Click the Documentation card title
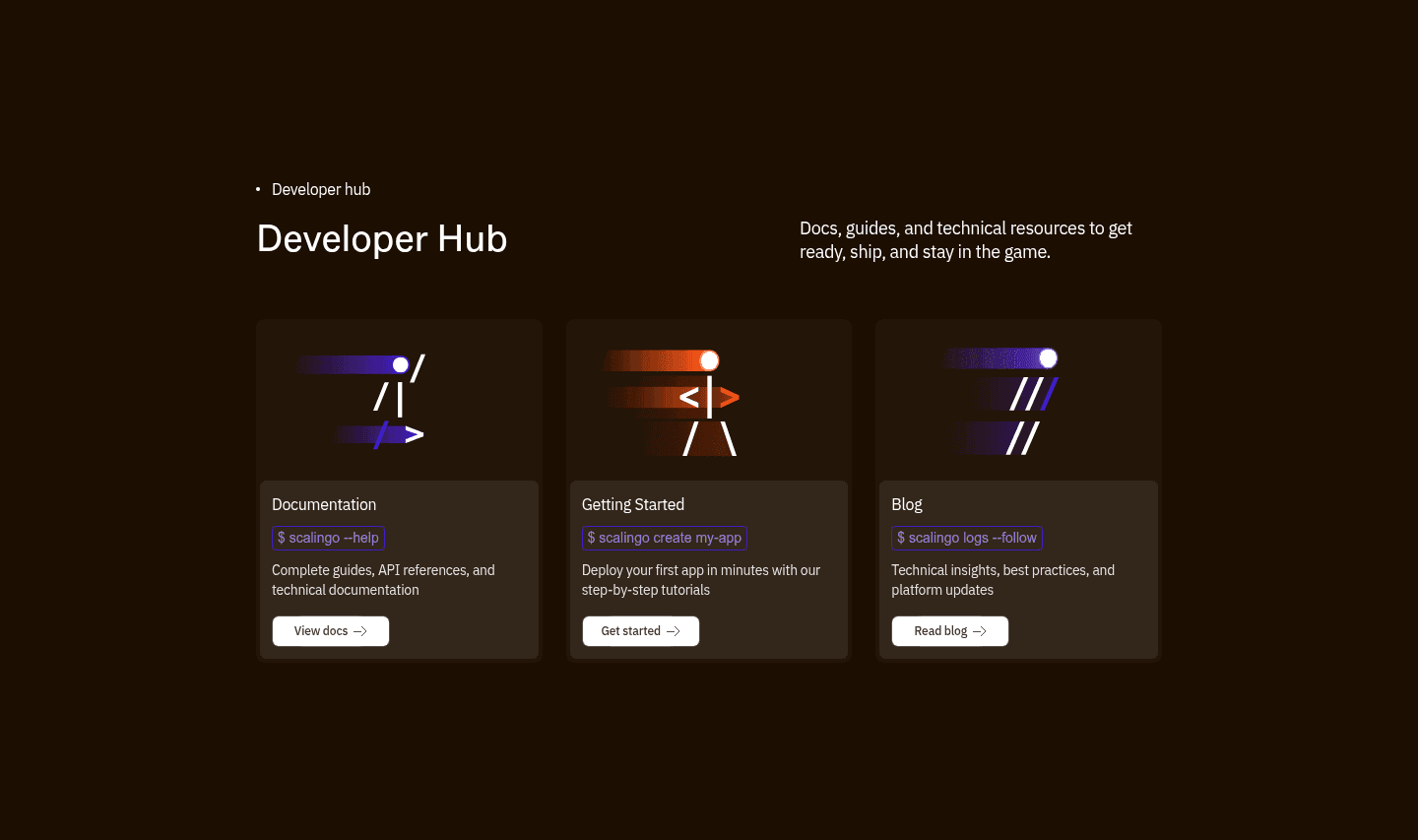This screenshot has width=1418, height=840. click(x=324, y=504)
